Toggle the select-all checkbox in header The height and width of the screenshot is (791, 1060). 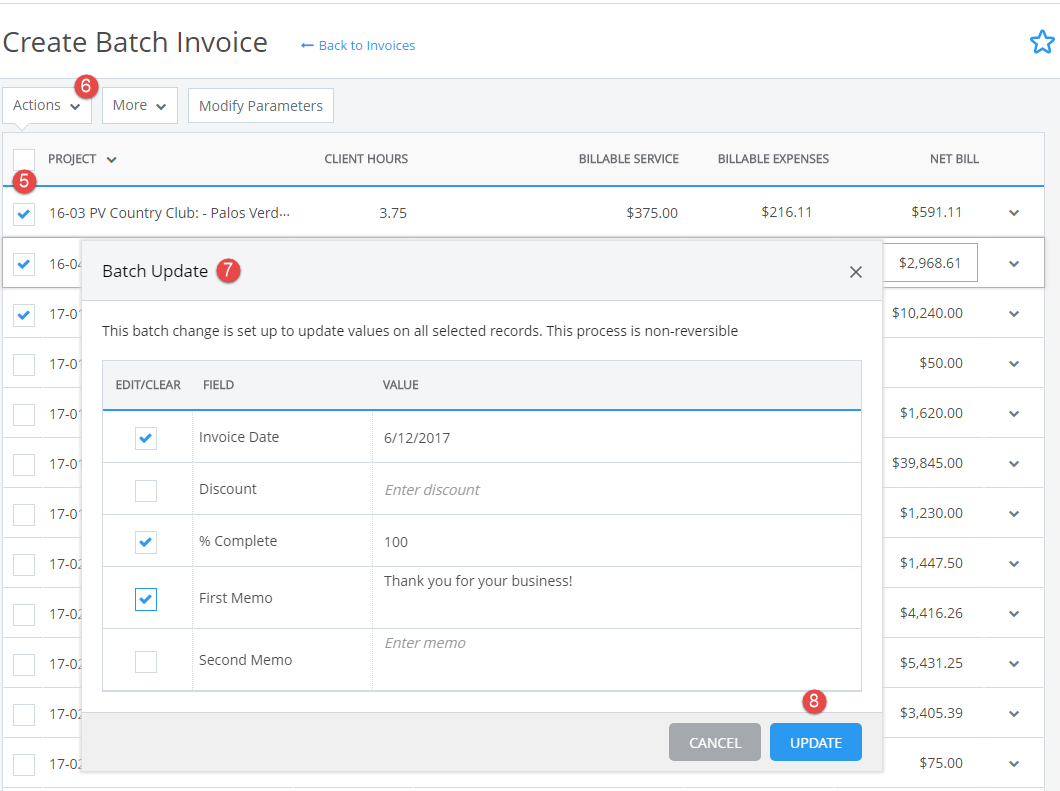23,158
